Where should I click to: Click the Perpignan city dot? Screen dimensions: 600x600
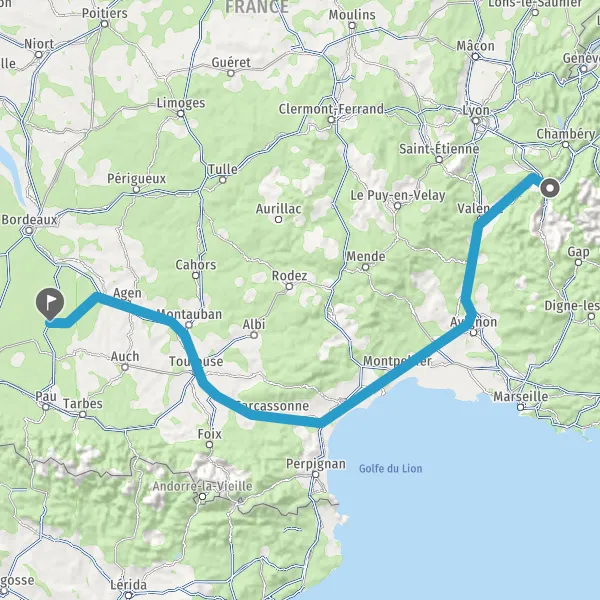coord(315,474)
